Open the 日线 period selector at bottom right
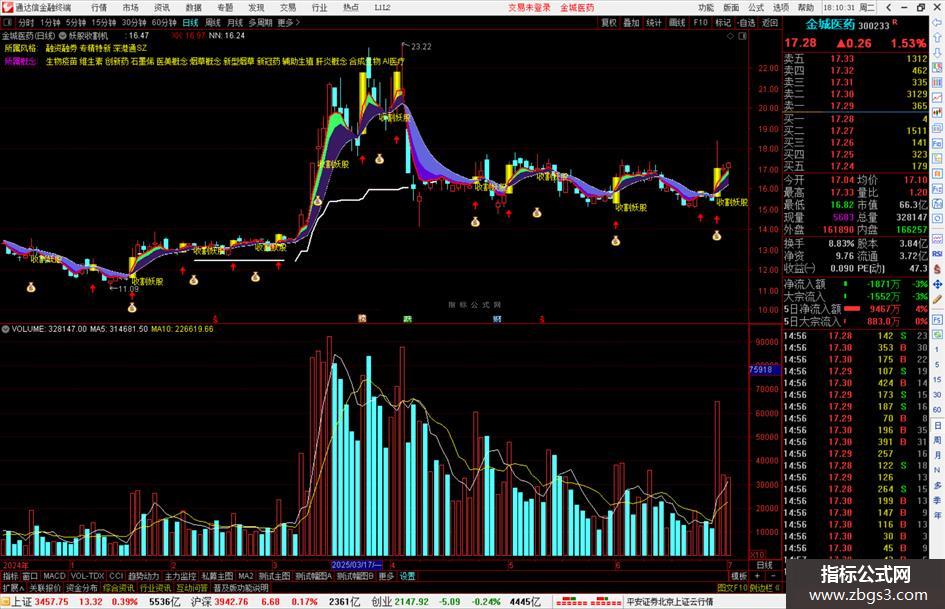 764,565
